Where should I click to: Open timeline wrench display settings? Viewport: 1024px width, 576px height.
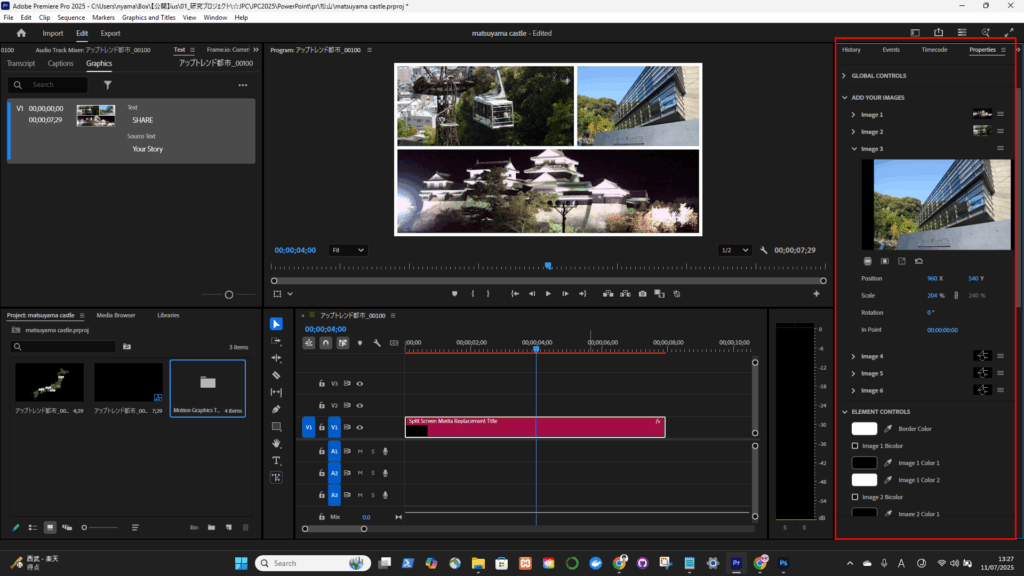coord(377,343)
